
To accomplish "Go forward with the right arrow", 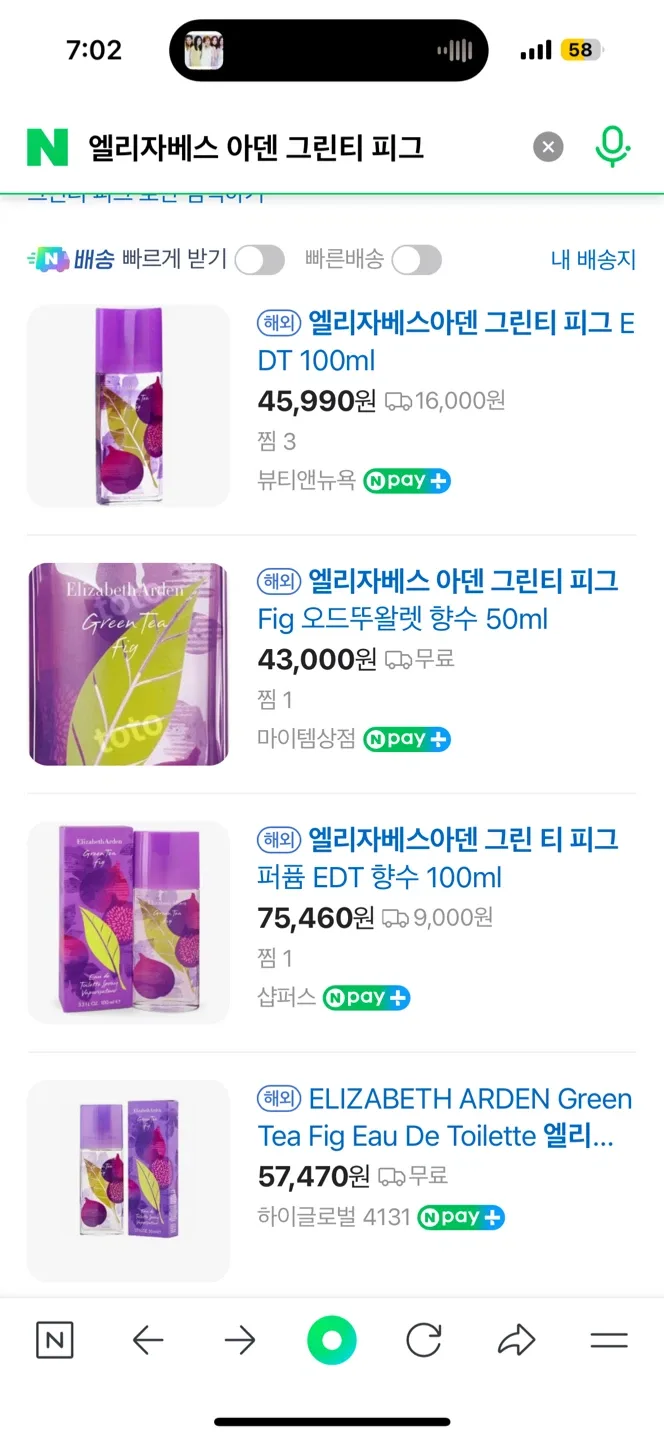I will coord(240,1341).
